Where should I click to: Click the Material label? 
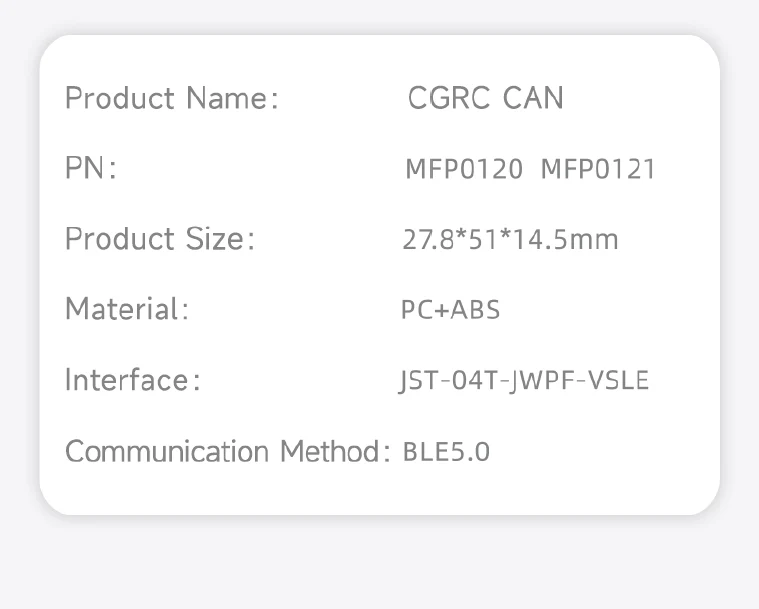126,310
